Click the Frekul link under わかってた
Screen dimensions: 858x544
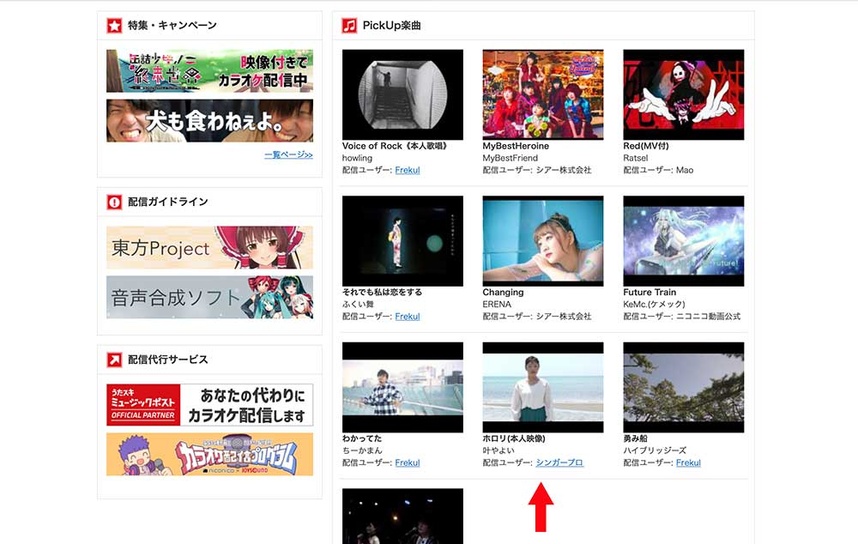[407, 463]
